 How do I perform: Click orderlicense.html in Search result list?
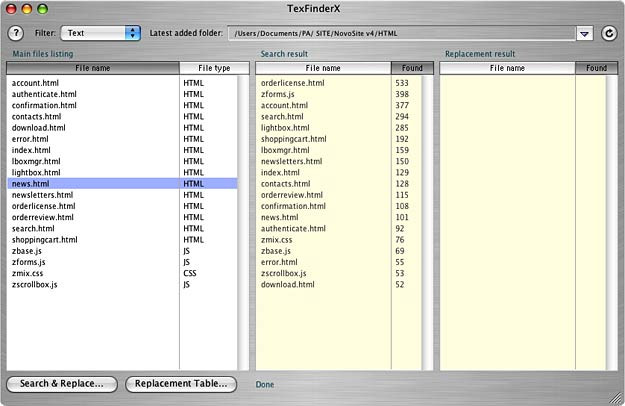click(x=293, y=83)
